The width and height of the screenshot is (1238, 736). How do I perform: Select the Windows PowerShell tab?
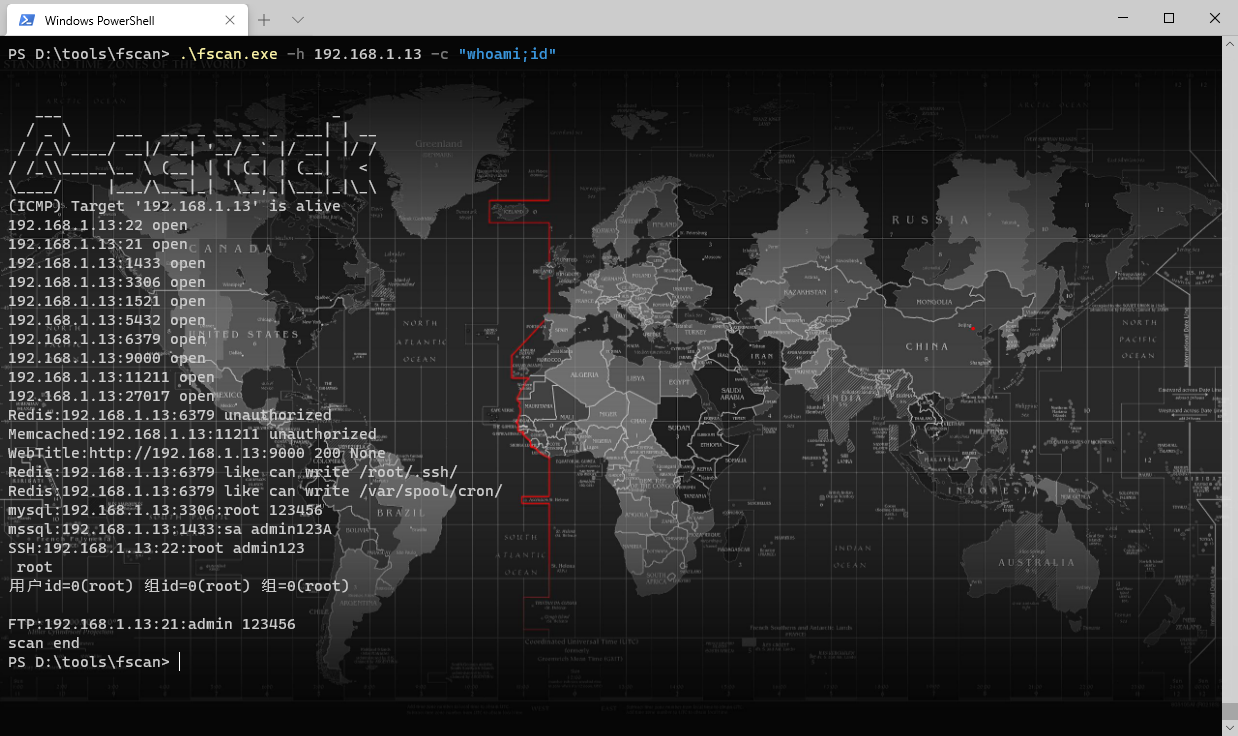(x=110, y=20)
